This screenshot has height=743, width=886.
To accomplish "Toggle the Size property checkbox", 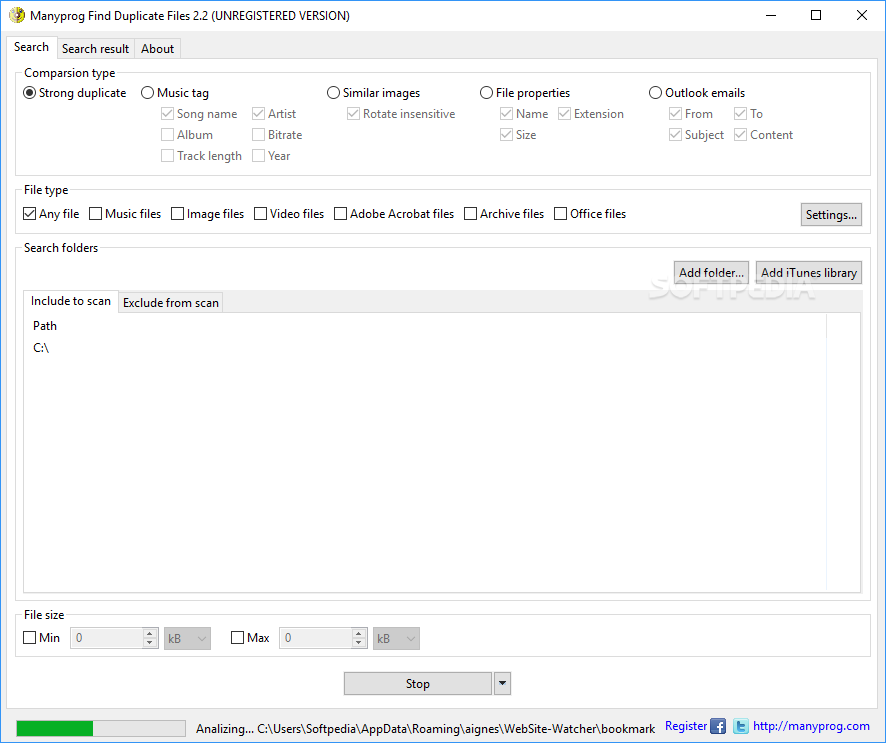I will (518, 134).
